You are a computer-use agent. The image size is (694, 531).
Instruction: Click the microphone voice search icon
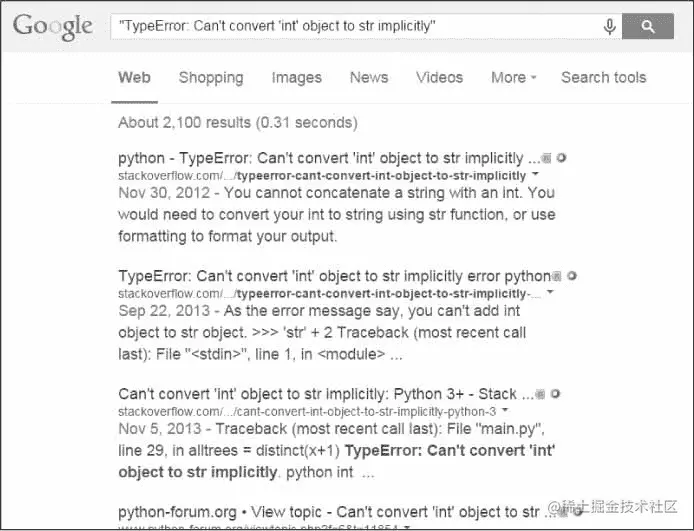[609, 27]
